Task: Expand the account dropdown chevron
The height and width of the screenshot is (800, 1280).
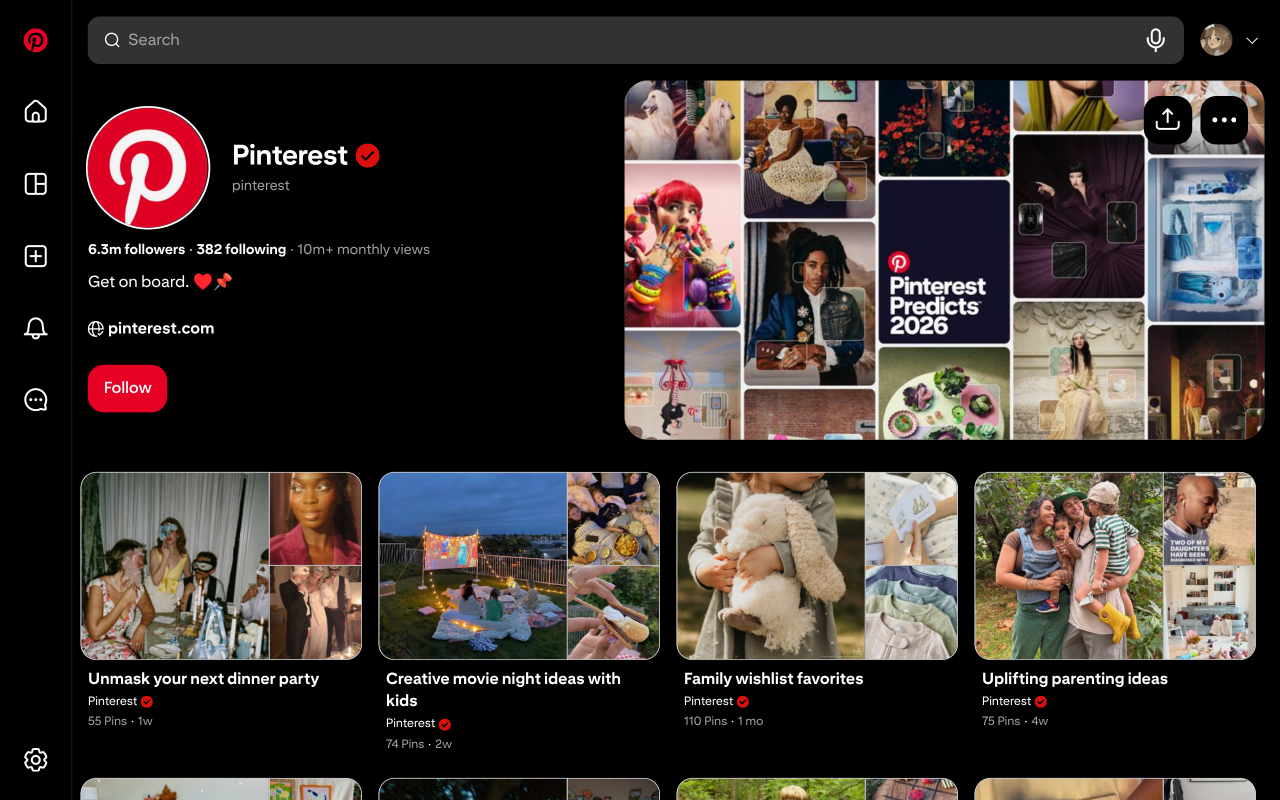Action: click(x=1252, y=40)
